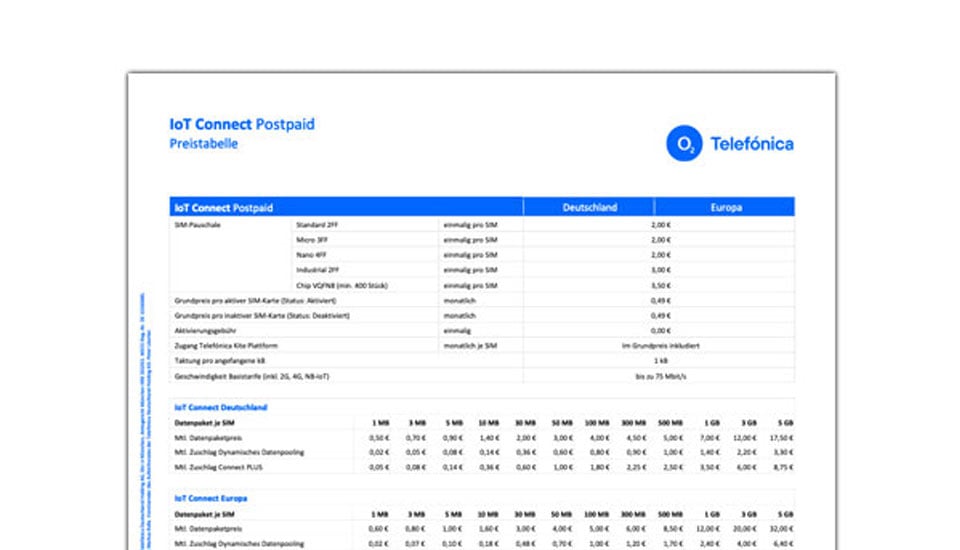Screen dimensions: 960x550
Task: Click the 'Im Grundpreis inkludiert' value
Action: pos(661,345)
